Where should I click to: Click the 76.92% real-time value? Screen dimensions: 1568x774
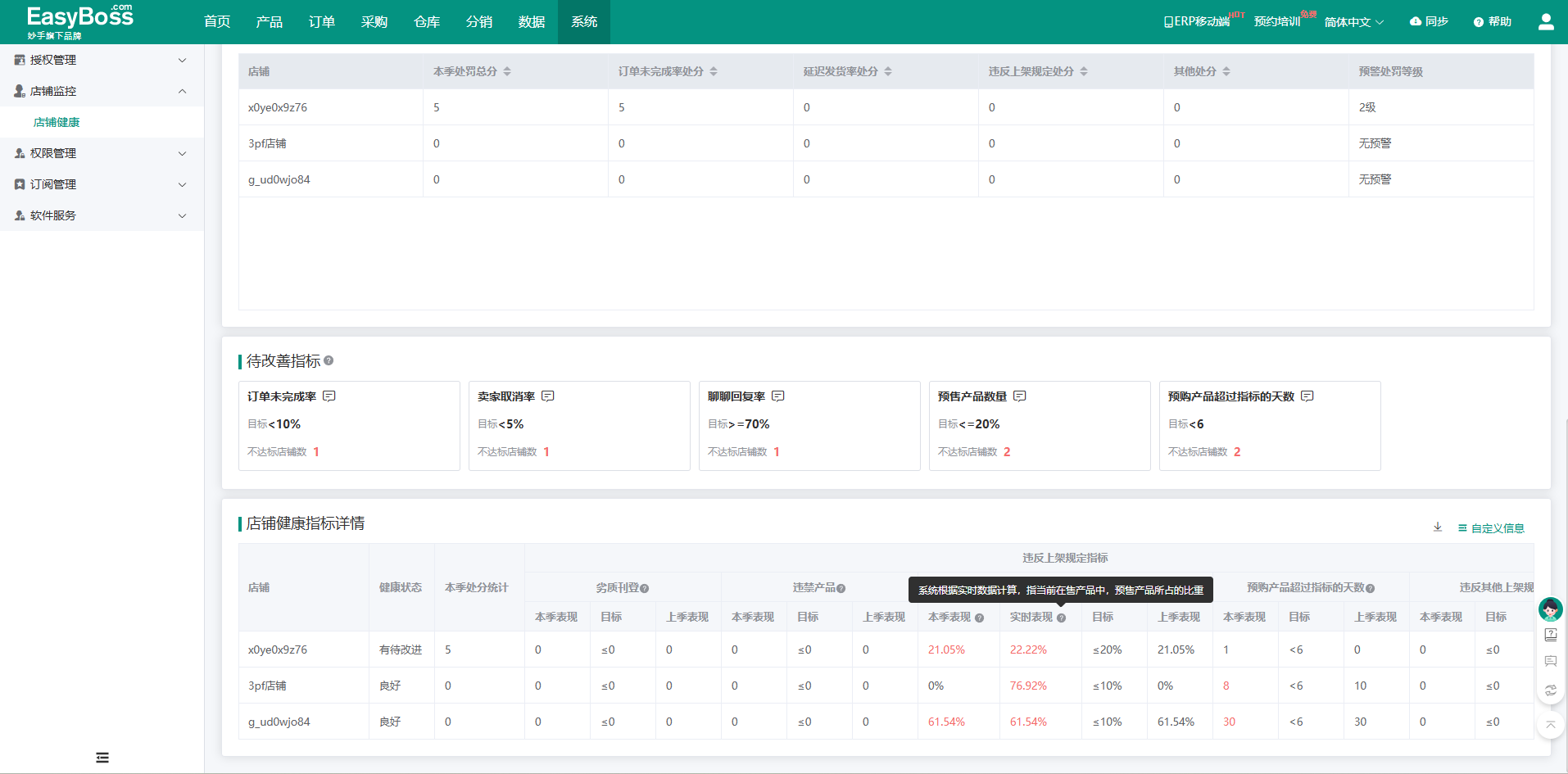coord(1028,686)
